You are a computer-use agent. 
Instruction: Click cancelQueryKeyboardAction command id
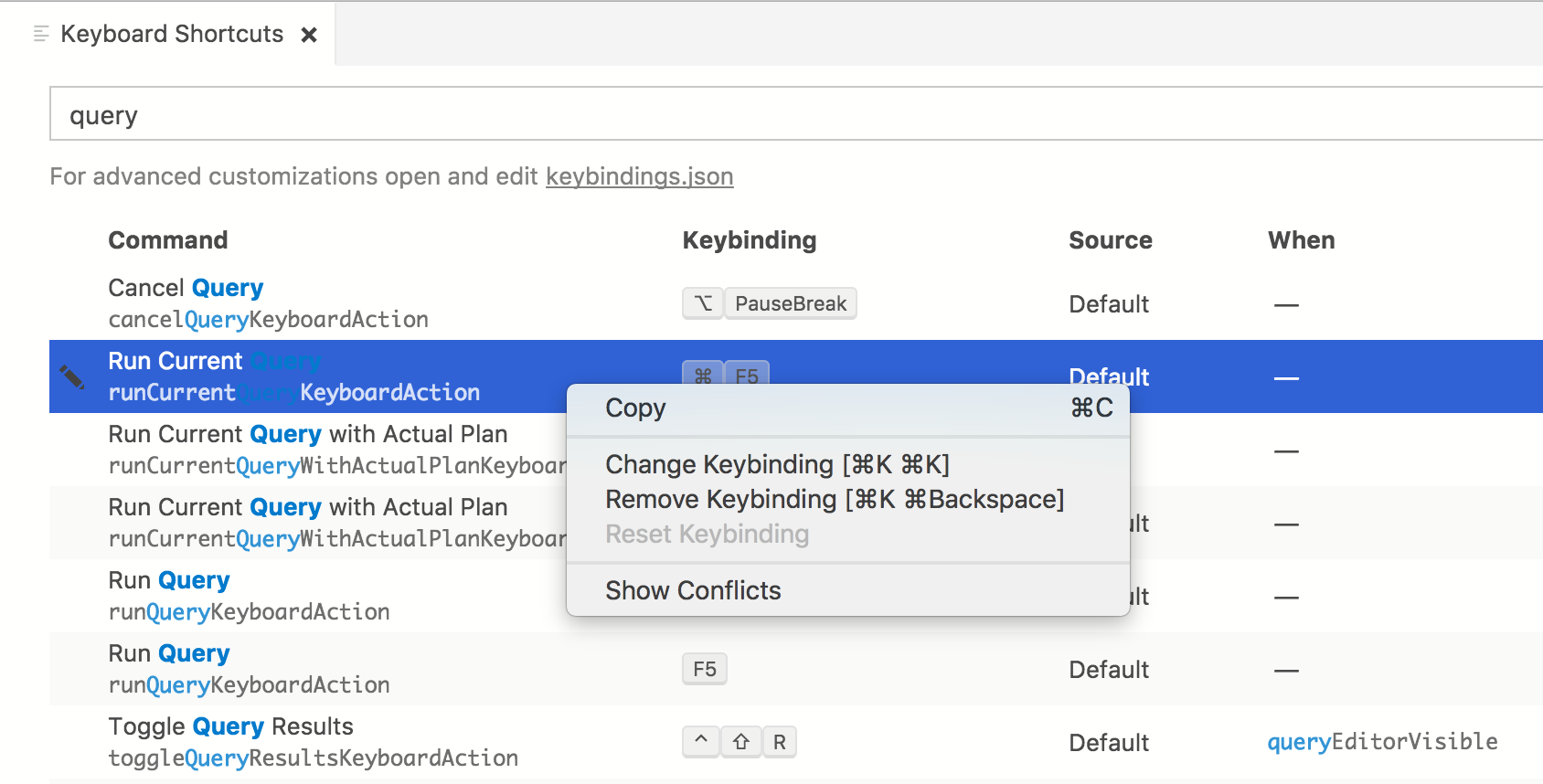[268, 320]
